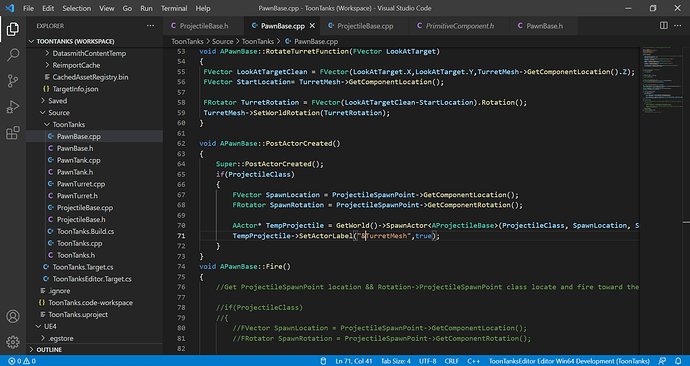Change UTF-8 file encoding
The height and width of the screenshot is (366, 690).
coord(427,361)
